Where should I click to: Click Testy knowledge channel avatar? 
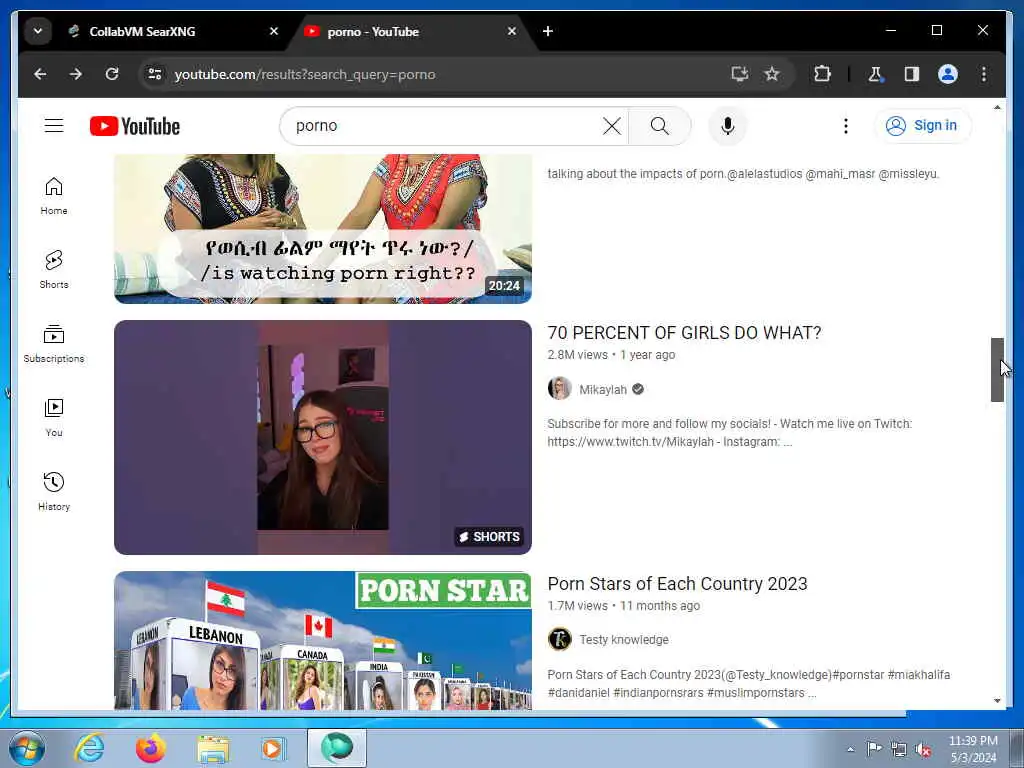560,639
